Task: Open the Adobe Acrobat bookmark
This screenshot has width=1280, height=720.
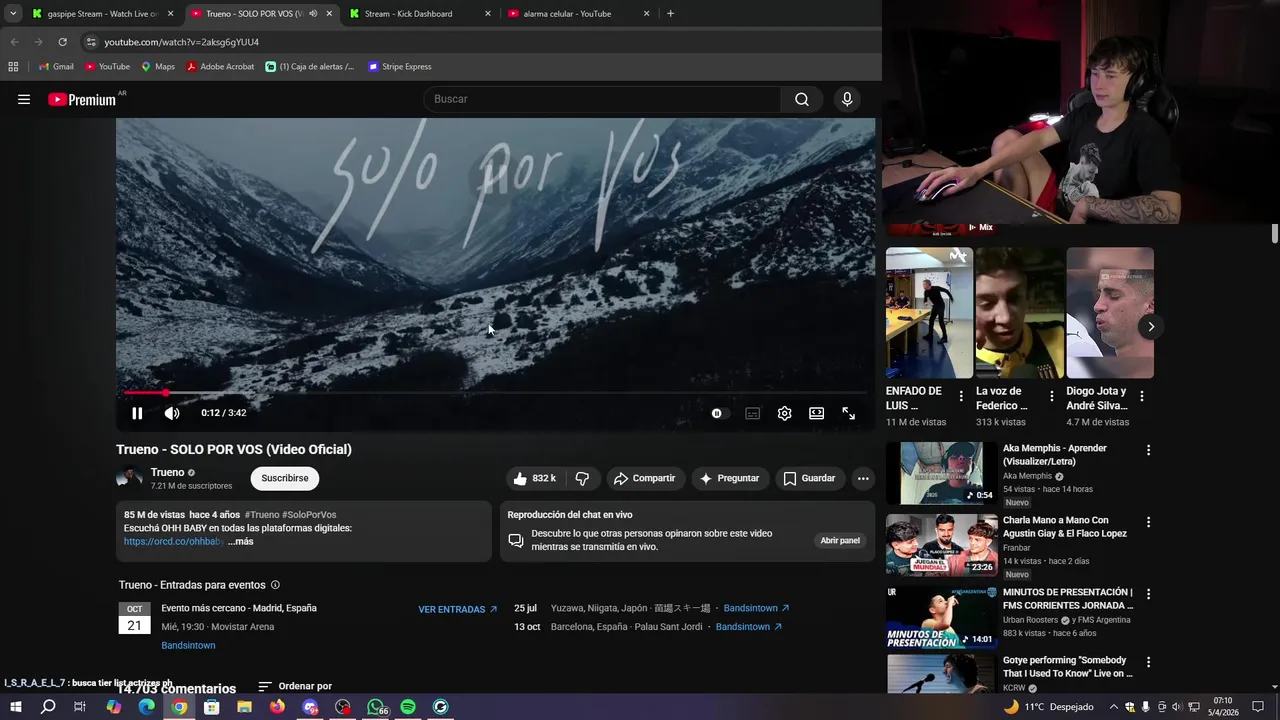Action: (220, 67)
